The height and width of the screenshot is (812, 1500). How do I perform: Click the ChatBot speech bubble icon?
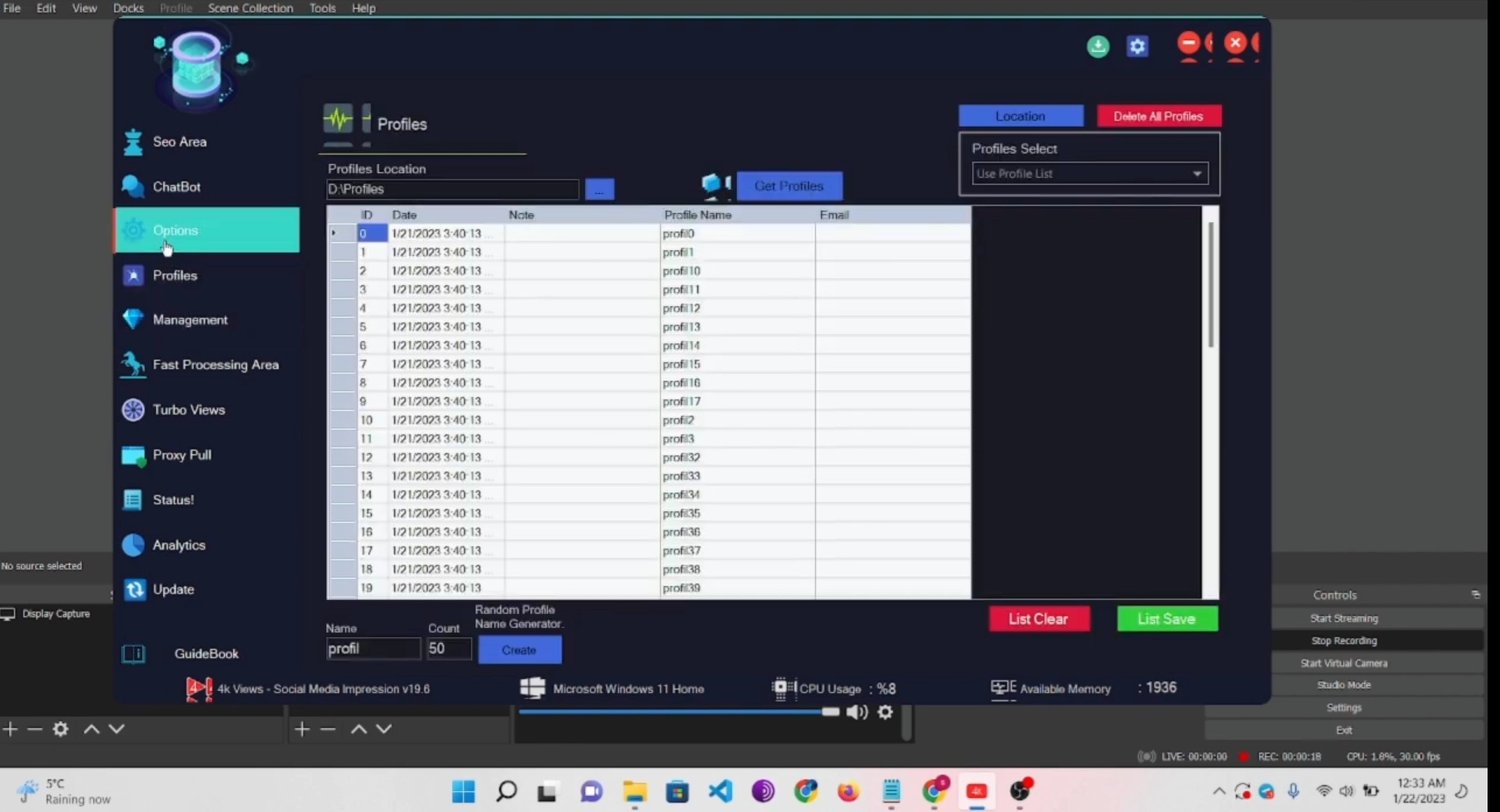tap(133, 187)
